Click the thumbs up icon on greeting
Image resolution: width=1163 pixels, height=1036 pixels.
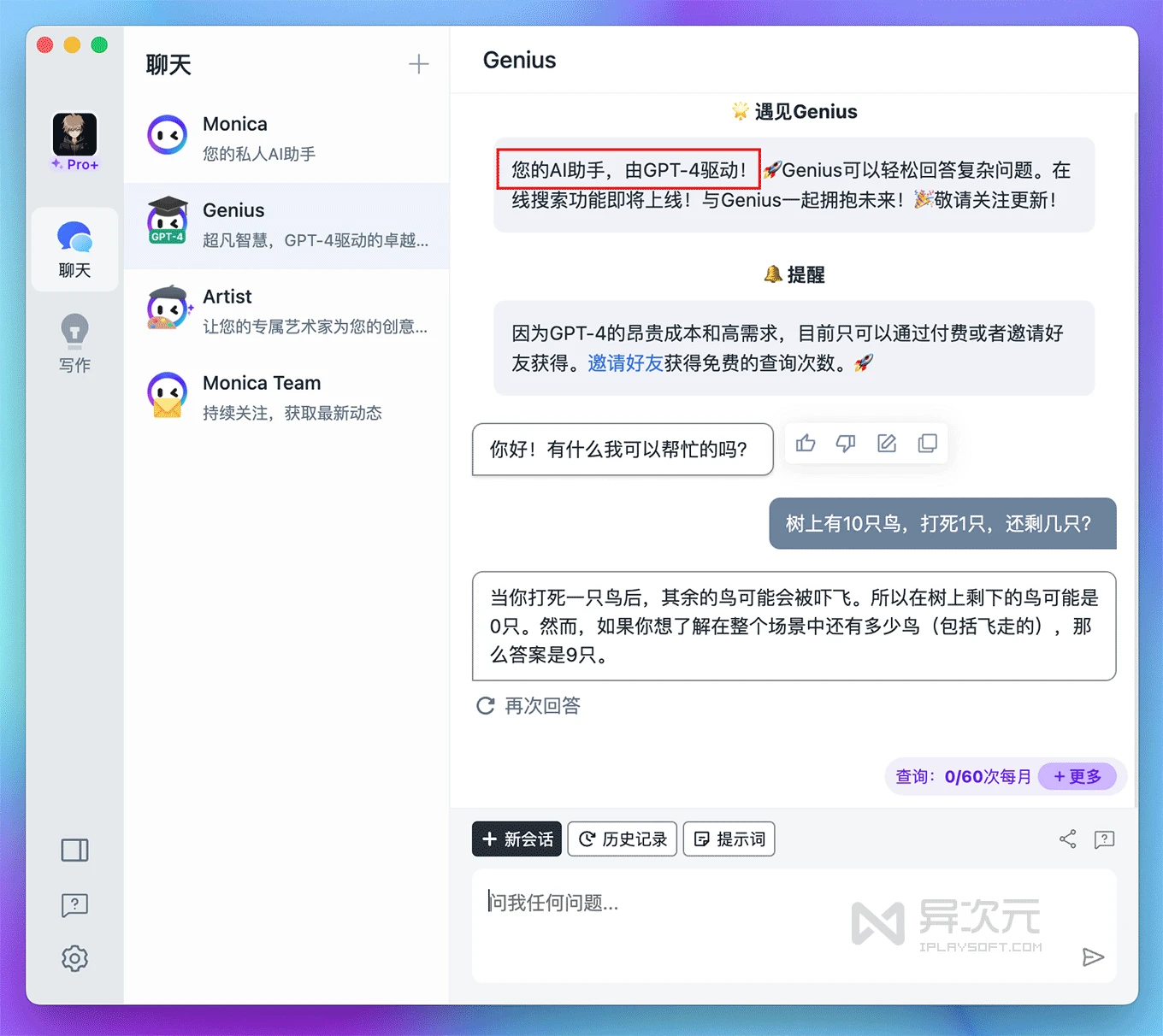coord(805,443)
